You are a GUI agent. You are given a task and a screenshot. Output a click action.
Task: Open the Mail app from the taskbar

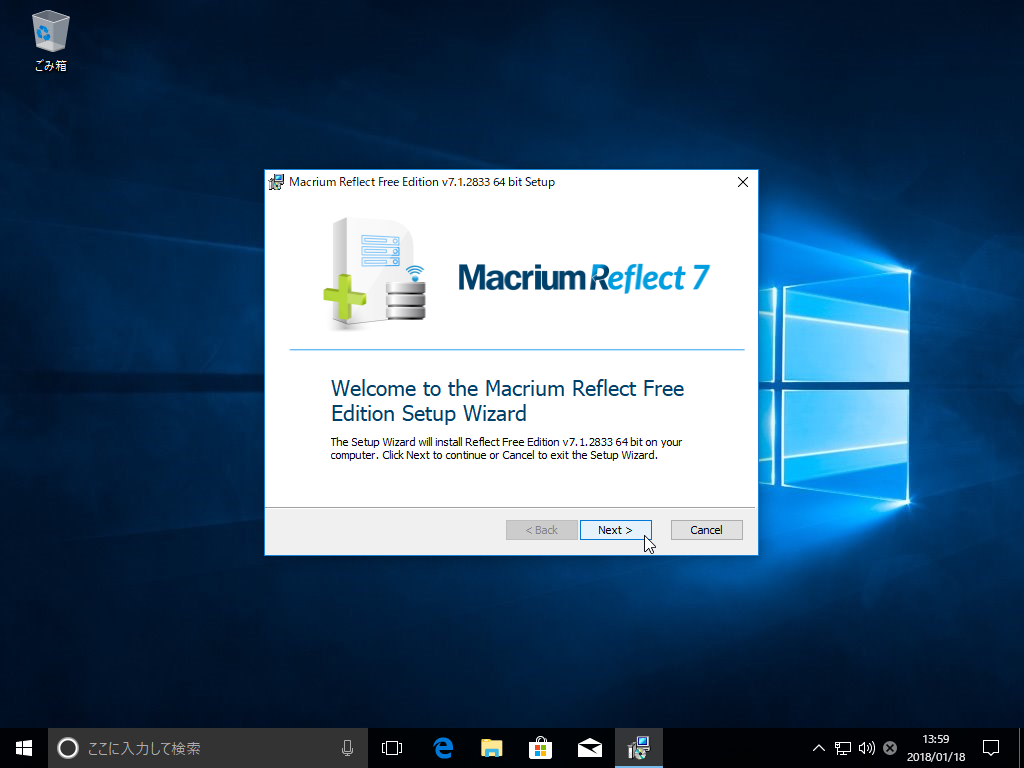click(589, 747)
